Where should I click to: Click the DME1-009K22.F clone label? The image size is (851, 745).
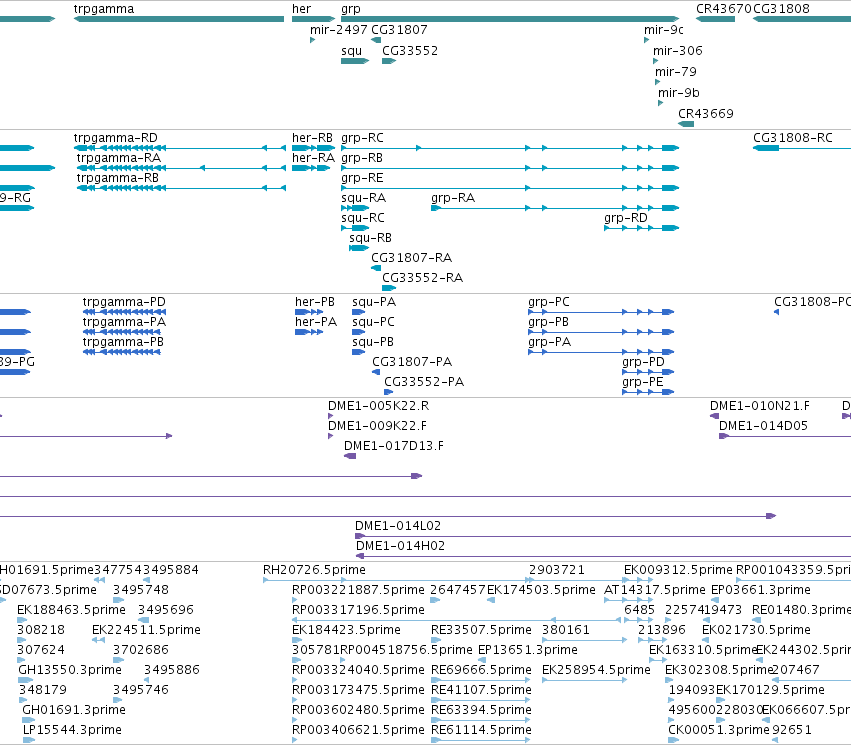tap(377, 426)
